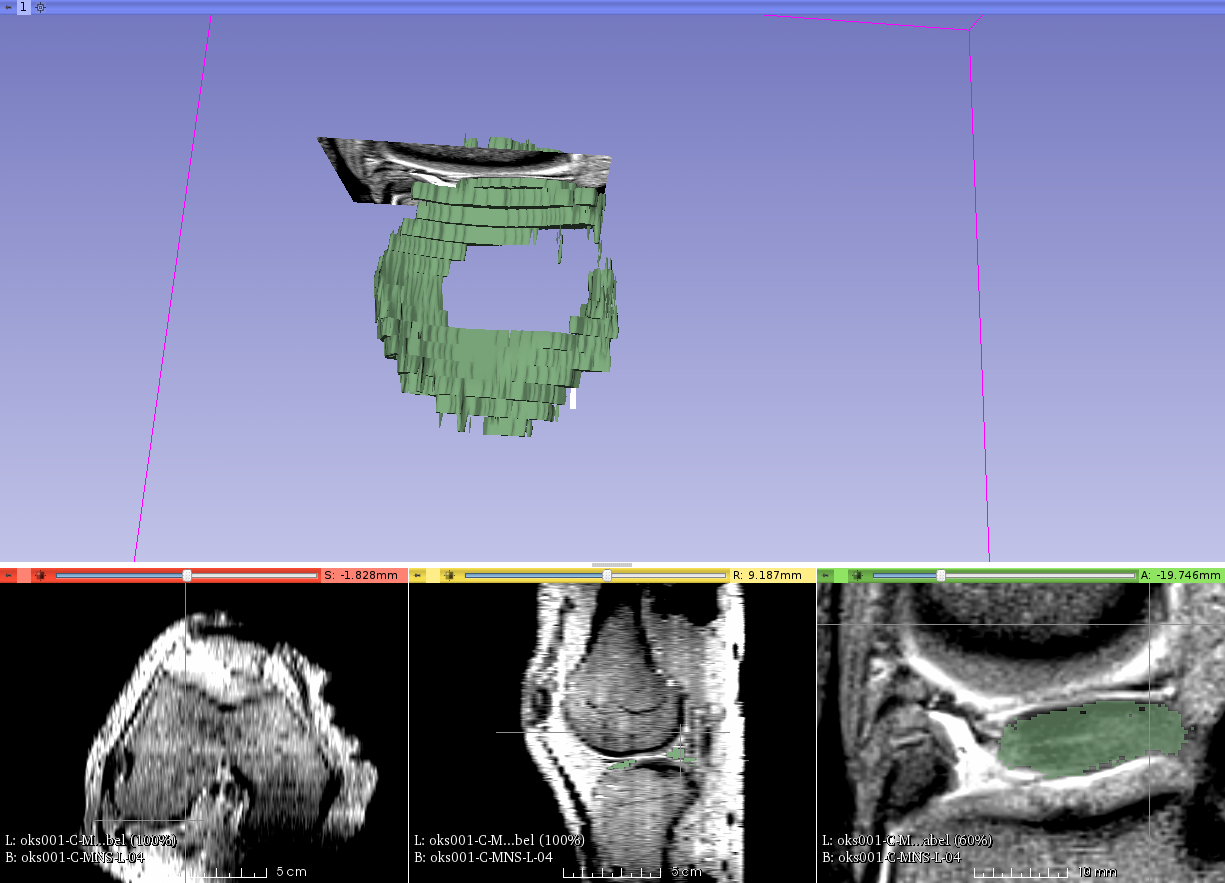Click the red slice offset slider handle
Image resolution: width=1225 pixels, height=883 pixels.
(187, 576)
